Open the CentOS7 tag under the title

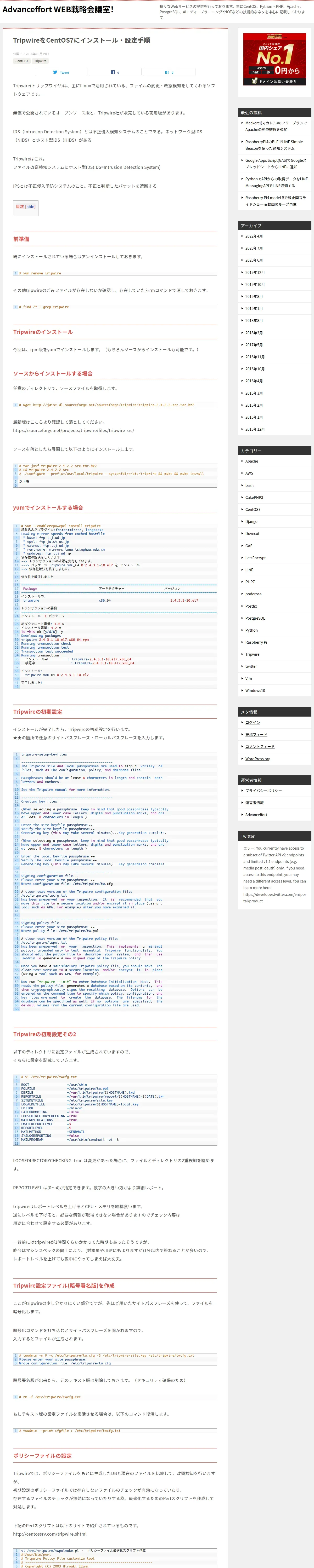22,61
